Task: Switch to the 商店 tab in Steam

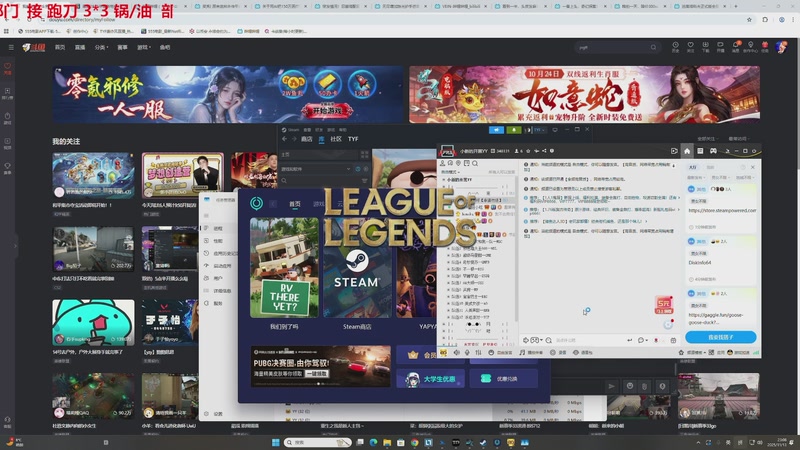Action: coord(307,139)
